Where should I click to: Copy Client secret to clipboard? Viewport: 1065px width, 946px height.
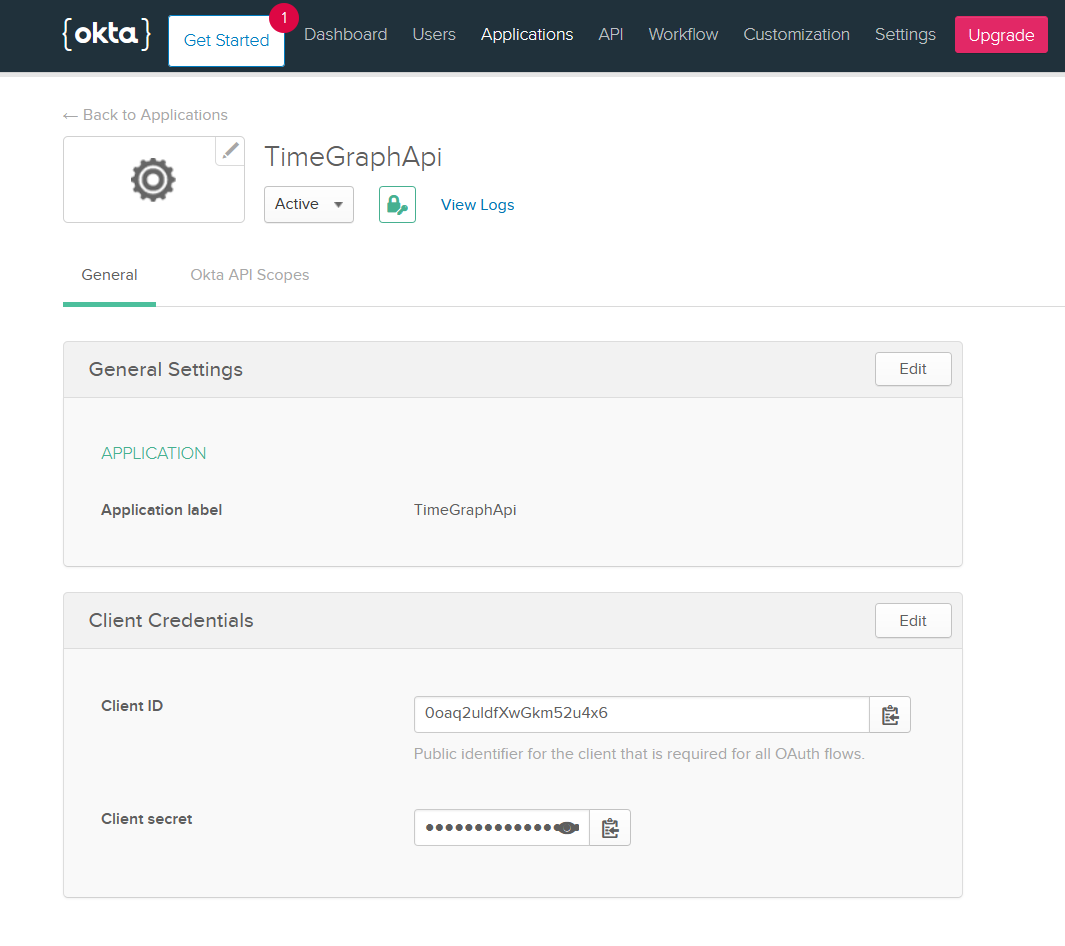[x=610, y=828]
